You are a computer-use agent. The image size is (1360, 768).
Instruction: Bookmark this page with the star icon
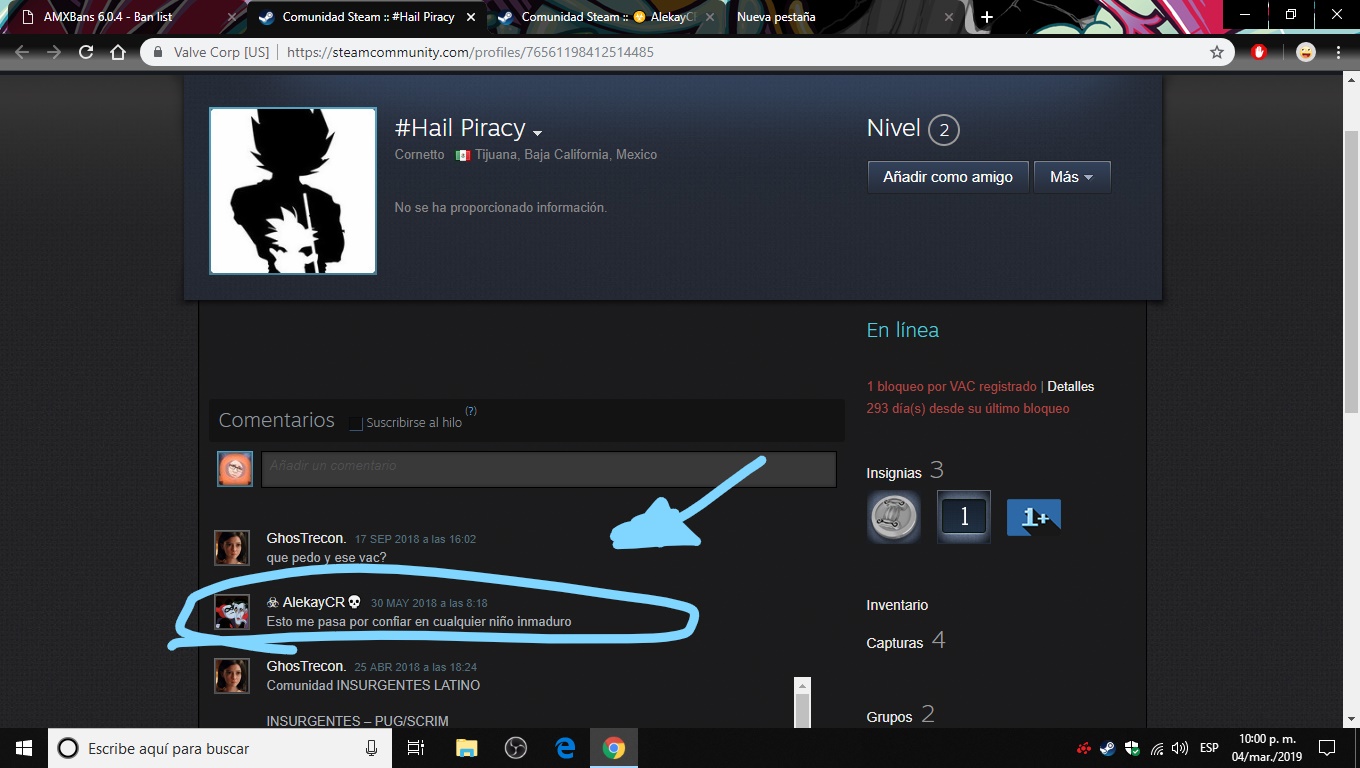click(x=1217, y=52)
